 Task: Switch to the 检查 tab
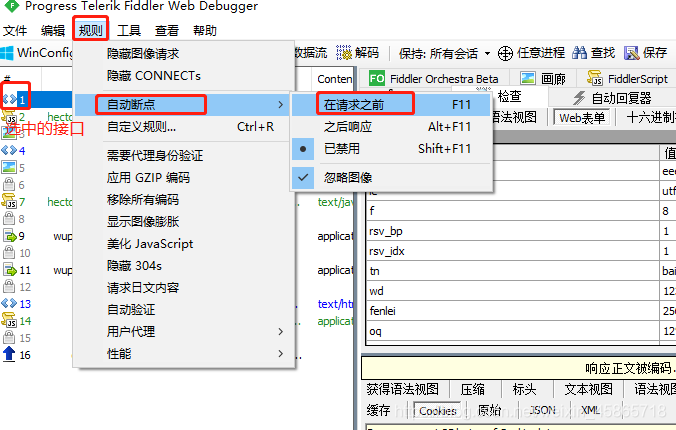510,96
